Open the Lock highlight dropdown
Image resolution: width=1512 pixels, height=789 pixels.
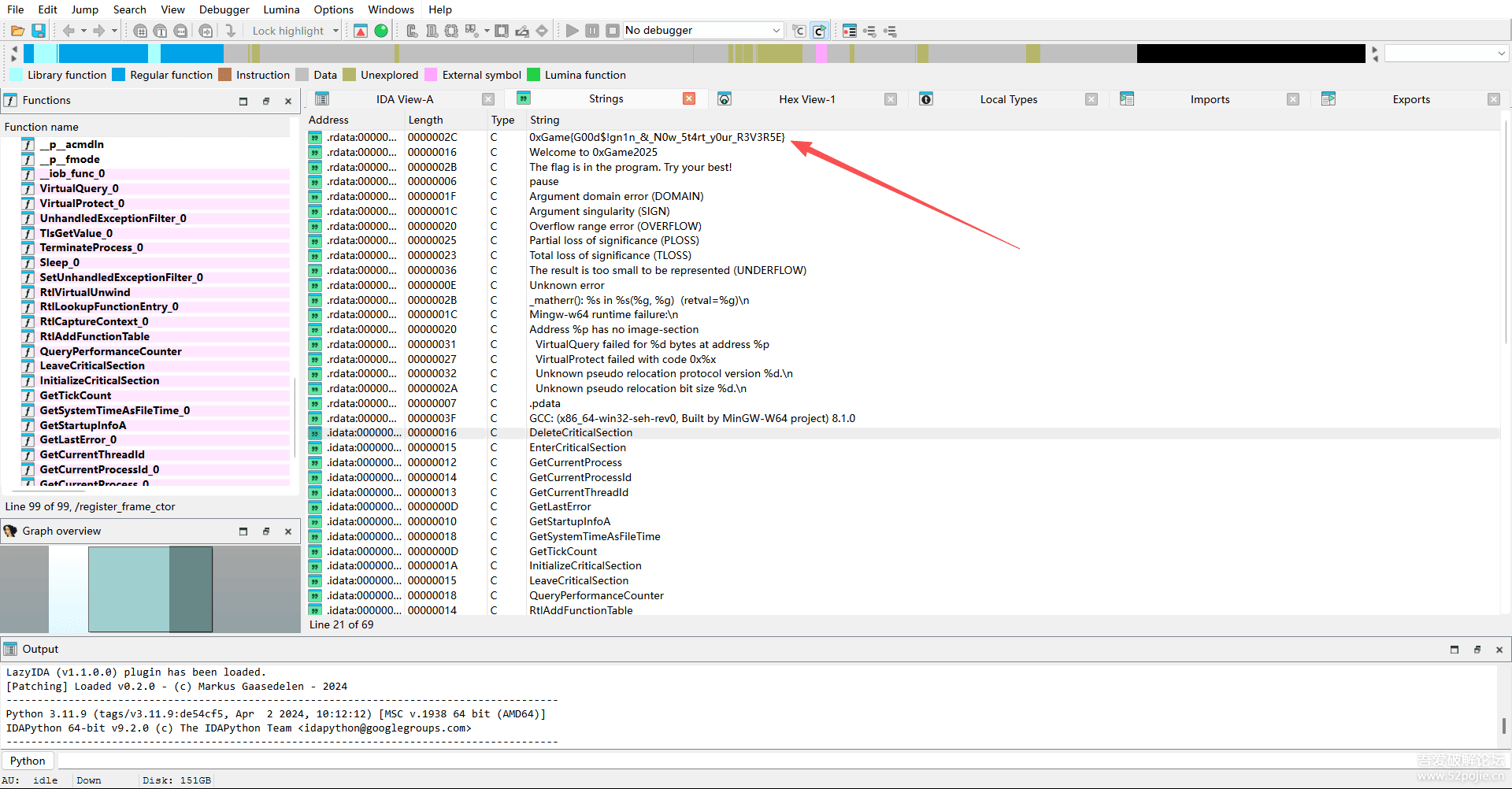335,31
